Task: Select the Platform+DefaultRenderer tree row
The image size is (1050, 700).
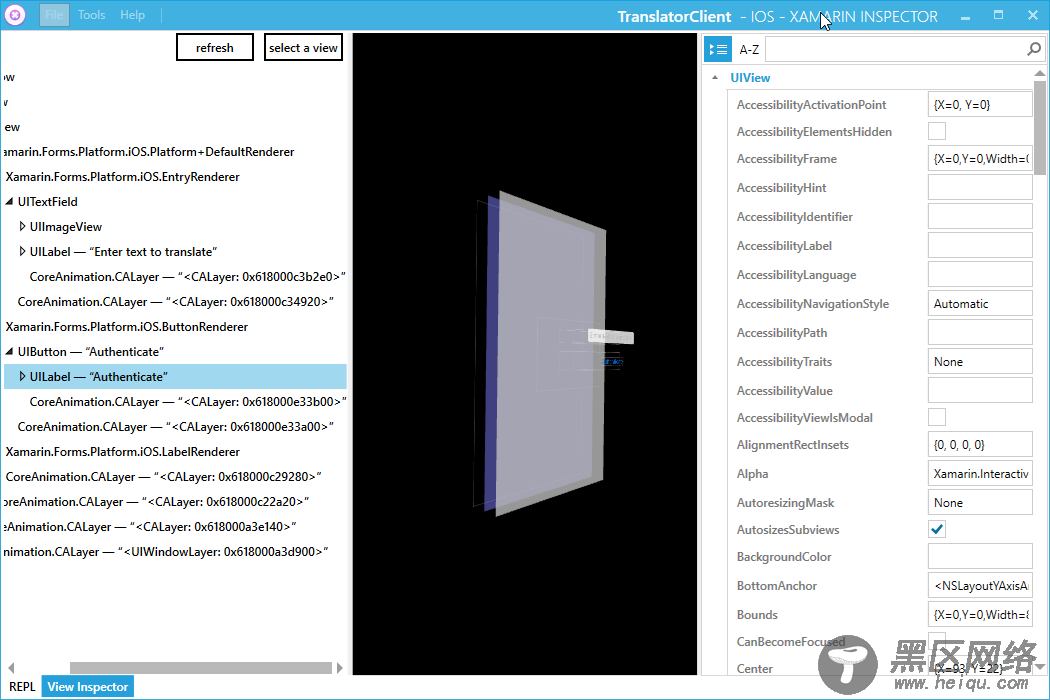Action: pos(149,152)
